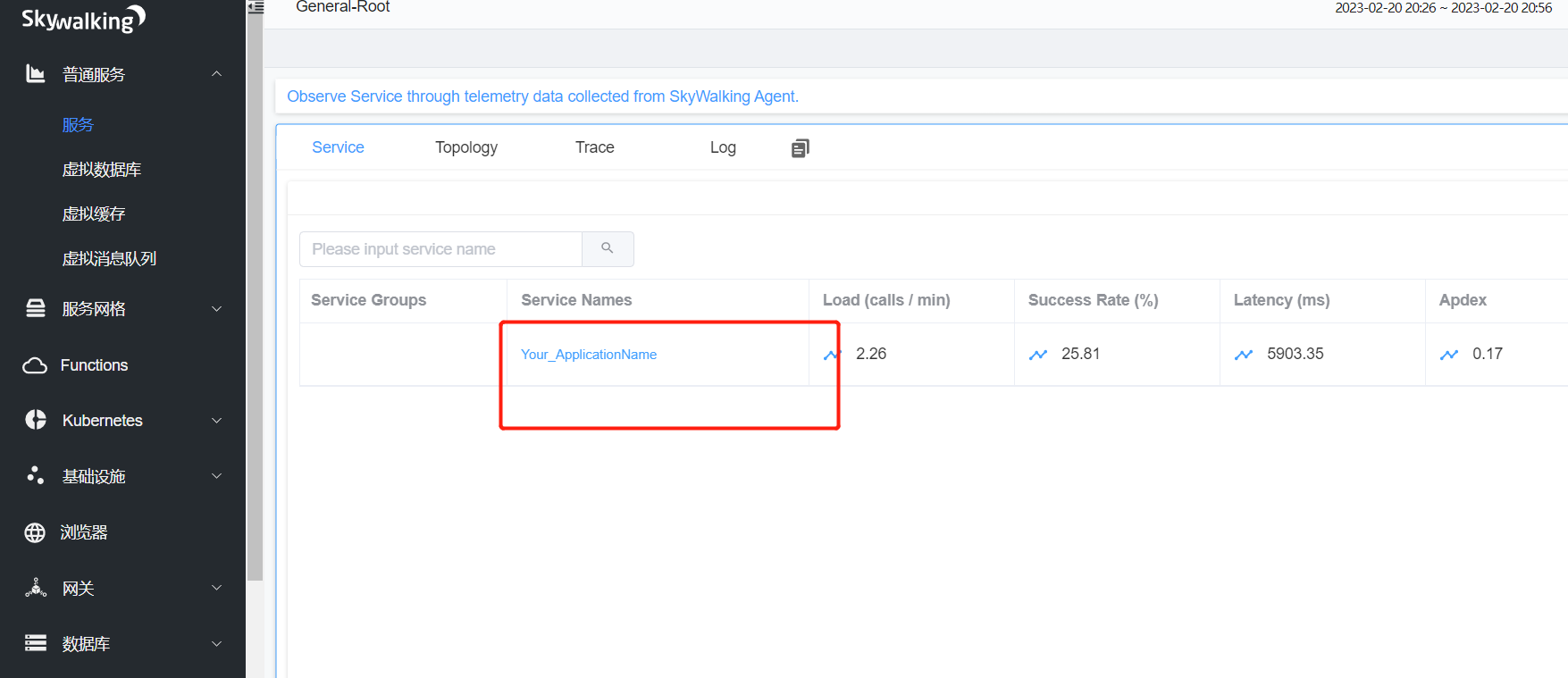Open the Load trend chart icon

[832, 355]
